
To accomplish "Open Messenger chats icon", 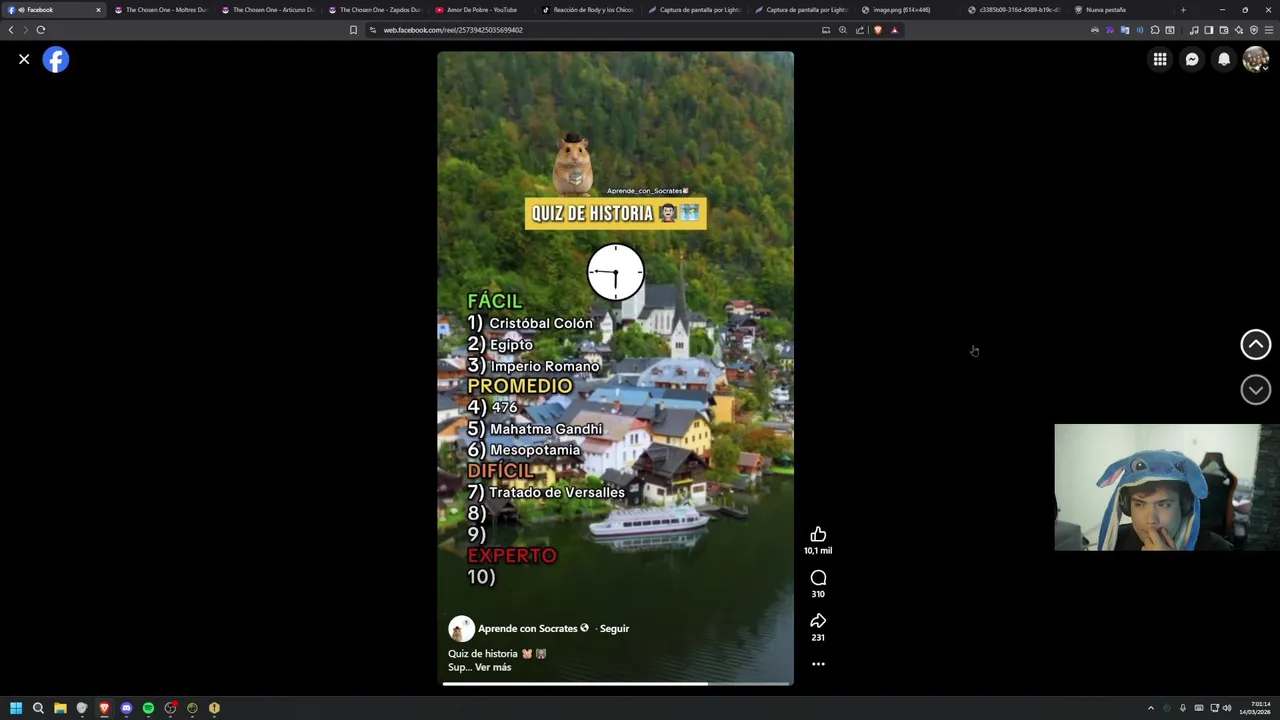I will [1192, 59].
